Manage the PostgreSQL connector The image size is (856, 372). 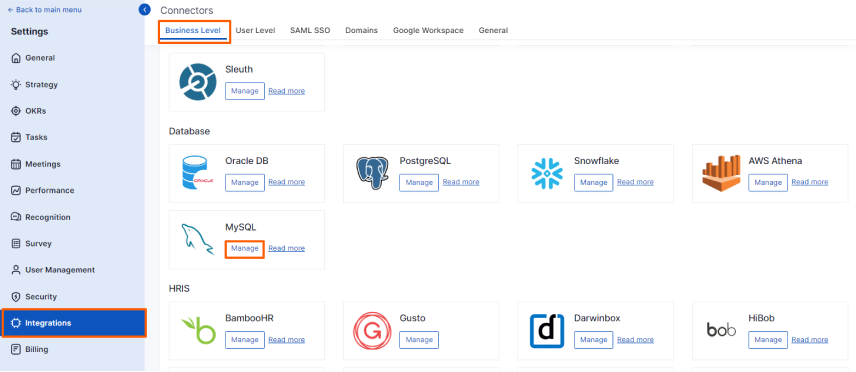[x=419, y=182]
